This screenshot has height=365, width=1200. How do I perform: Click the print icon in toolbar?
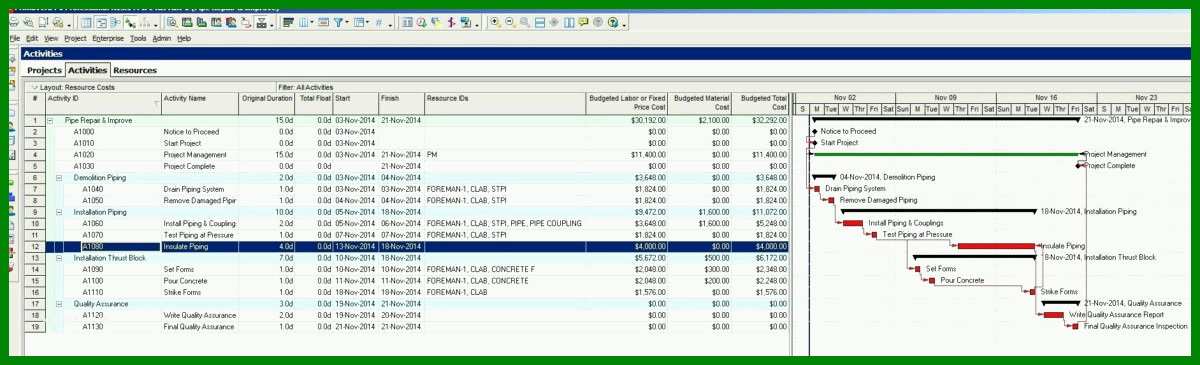pos(12,21)
